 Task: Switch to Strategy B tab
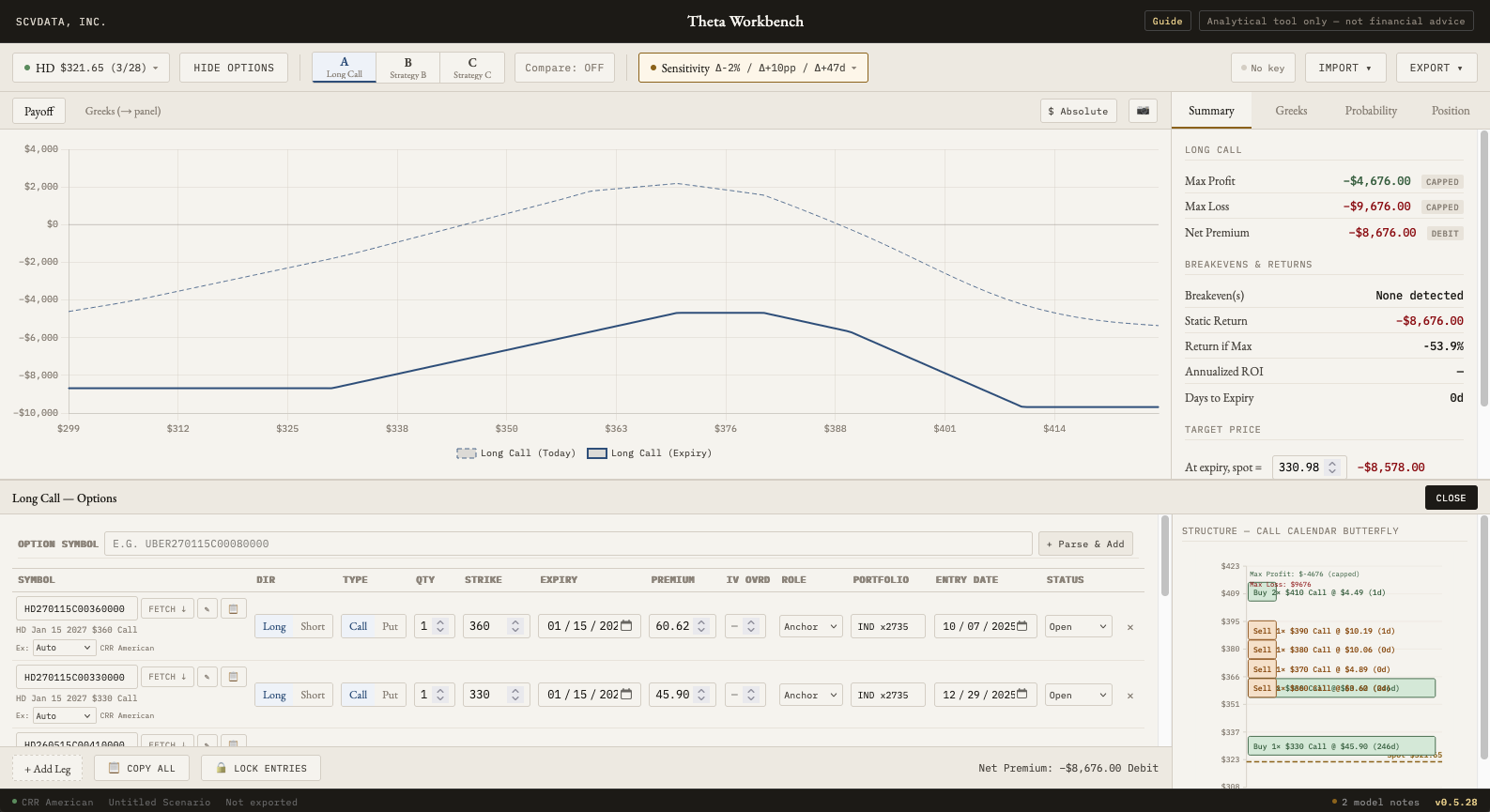pyautogui.click(x=408, y=68)
